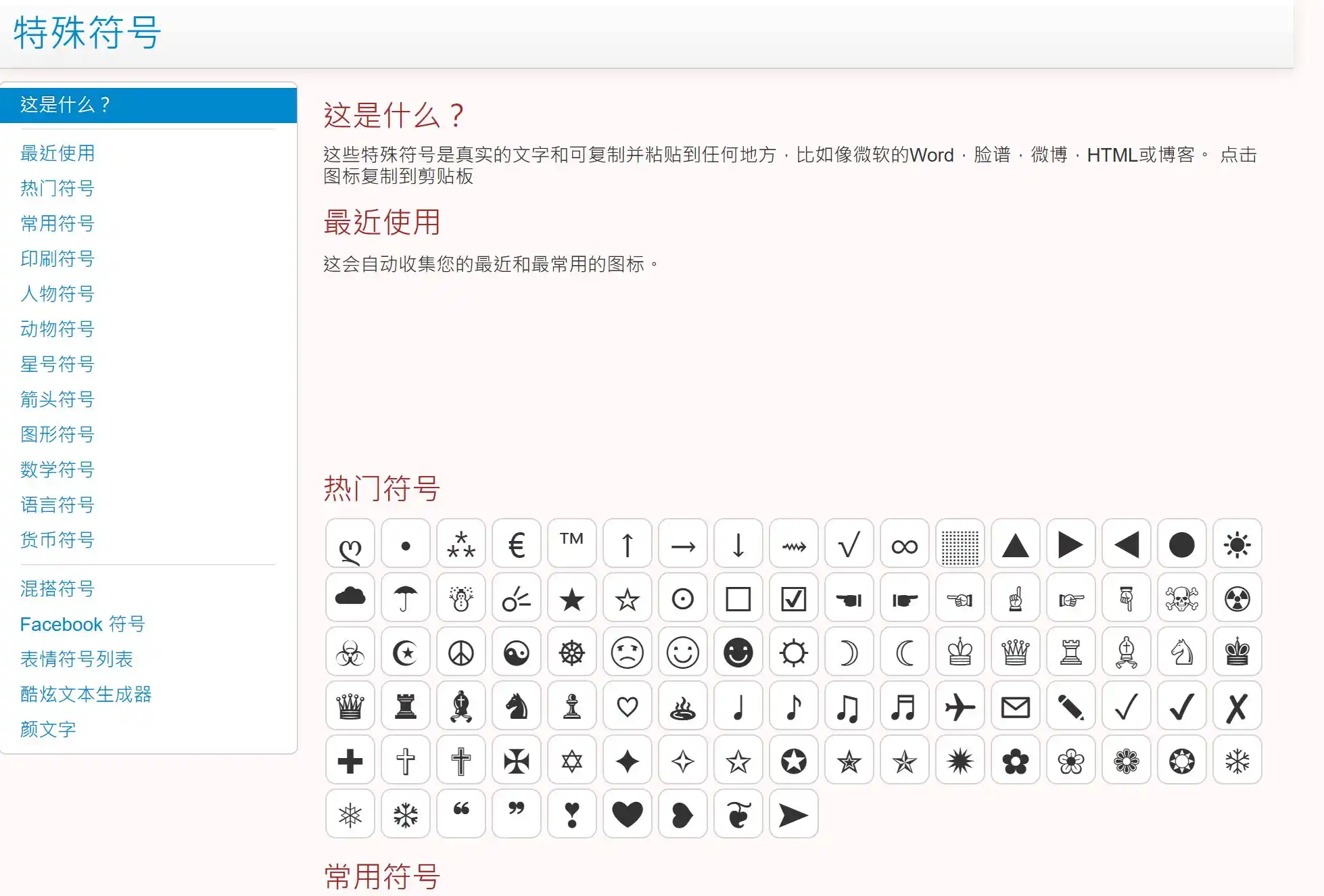Open 颜文字 link
Image resolution: width=1324 pixels, height=896 pixels.
(48, 730)
